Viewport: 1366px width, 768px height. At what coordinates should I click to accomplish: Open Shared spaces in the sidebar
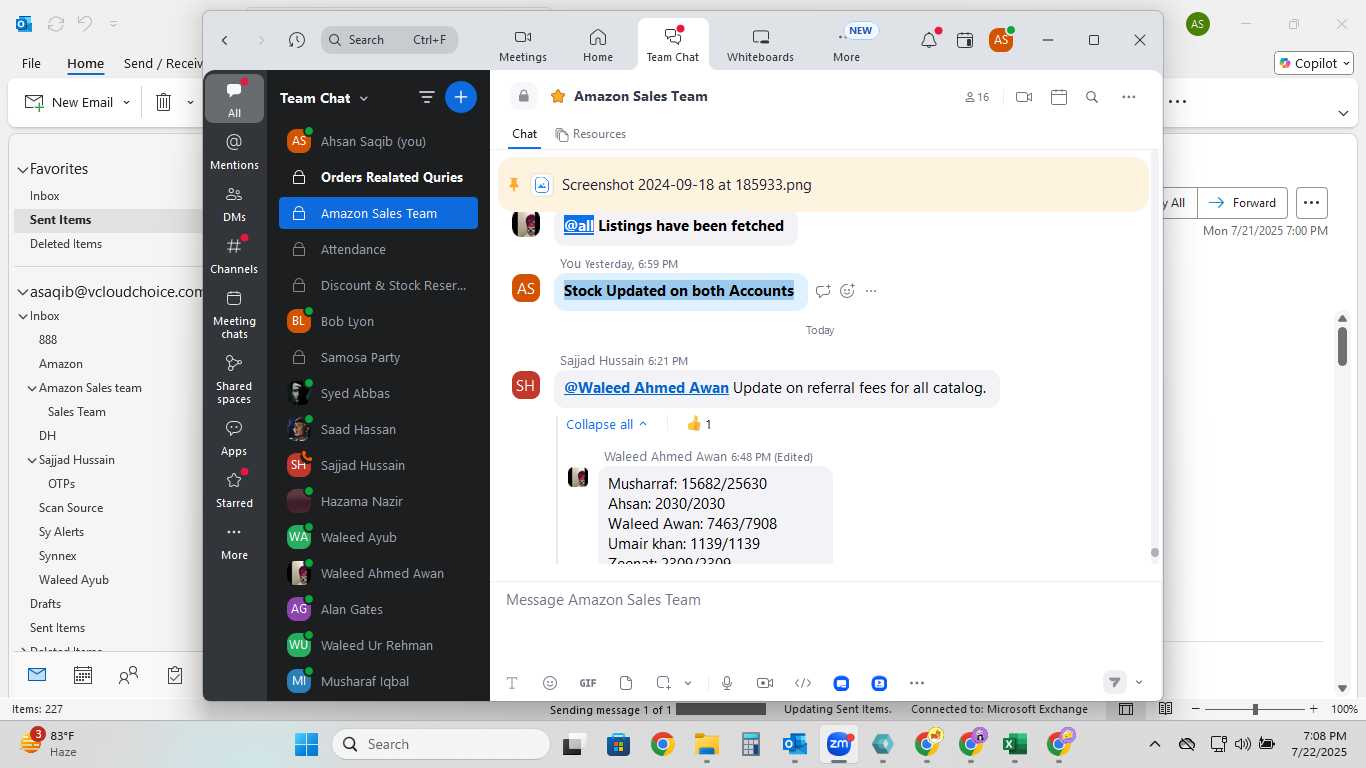(x=234, y=379)
